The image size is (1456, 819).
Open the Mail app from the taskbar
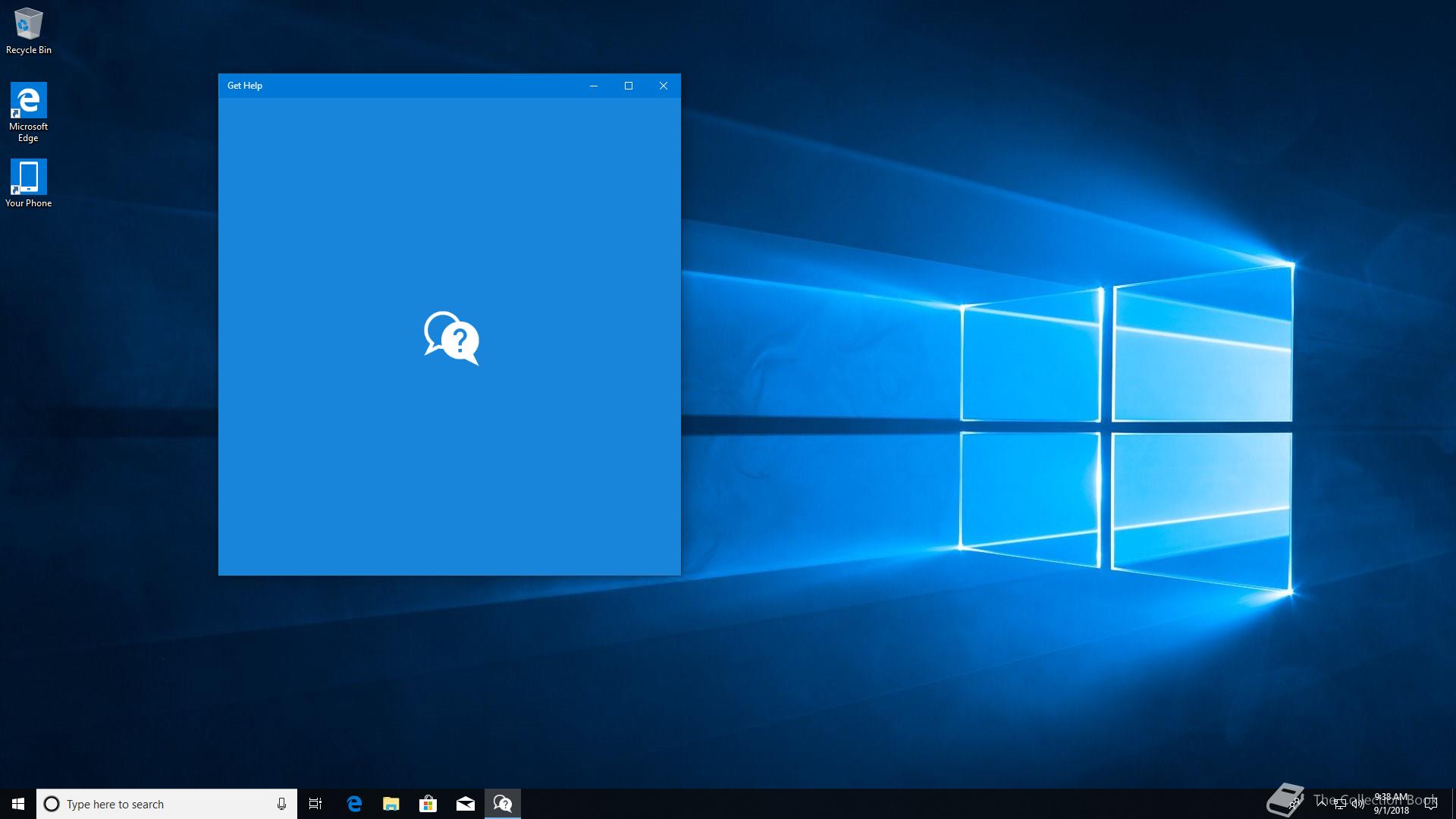pos(465,804)
